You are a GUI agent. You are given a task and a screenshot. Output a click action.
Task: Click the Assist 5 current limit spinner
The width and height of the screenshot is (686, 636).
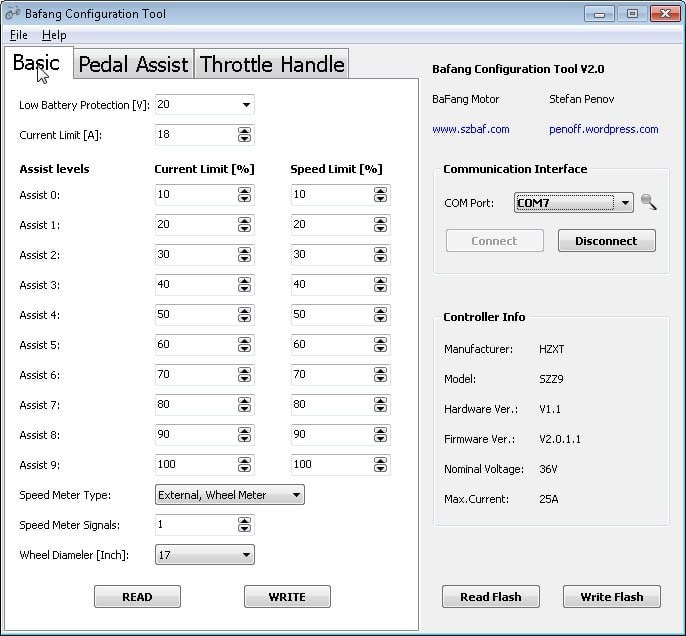click(245, 345)
